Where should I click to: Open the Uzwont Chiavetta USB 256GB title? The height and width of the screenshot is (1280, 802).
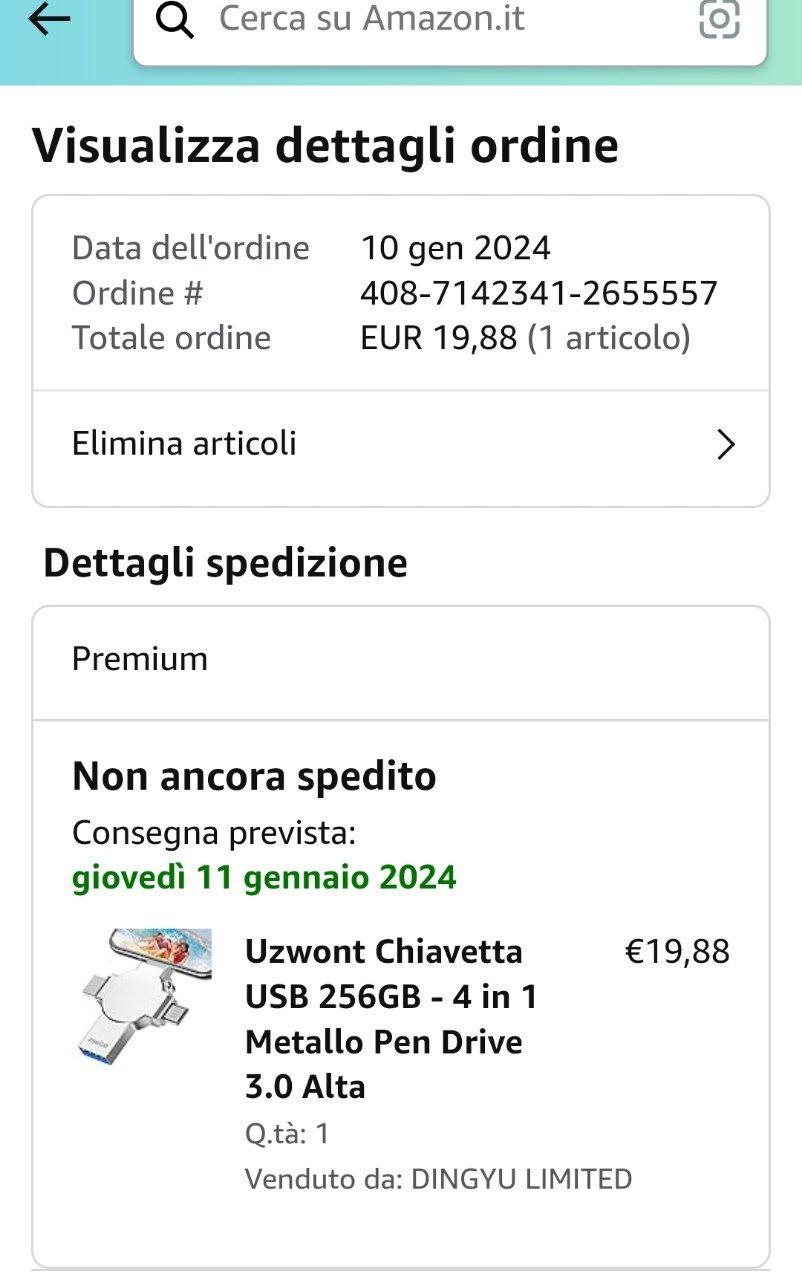[x=390, y=1018]
